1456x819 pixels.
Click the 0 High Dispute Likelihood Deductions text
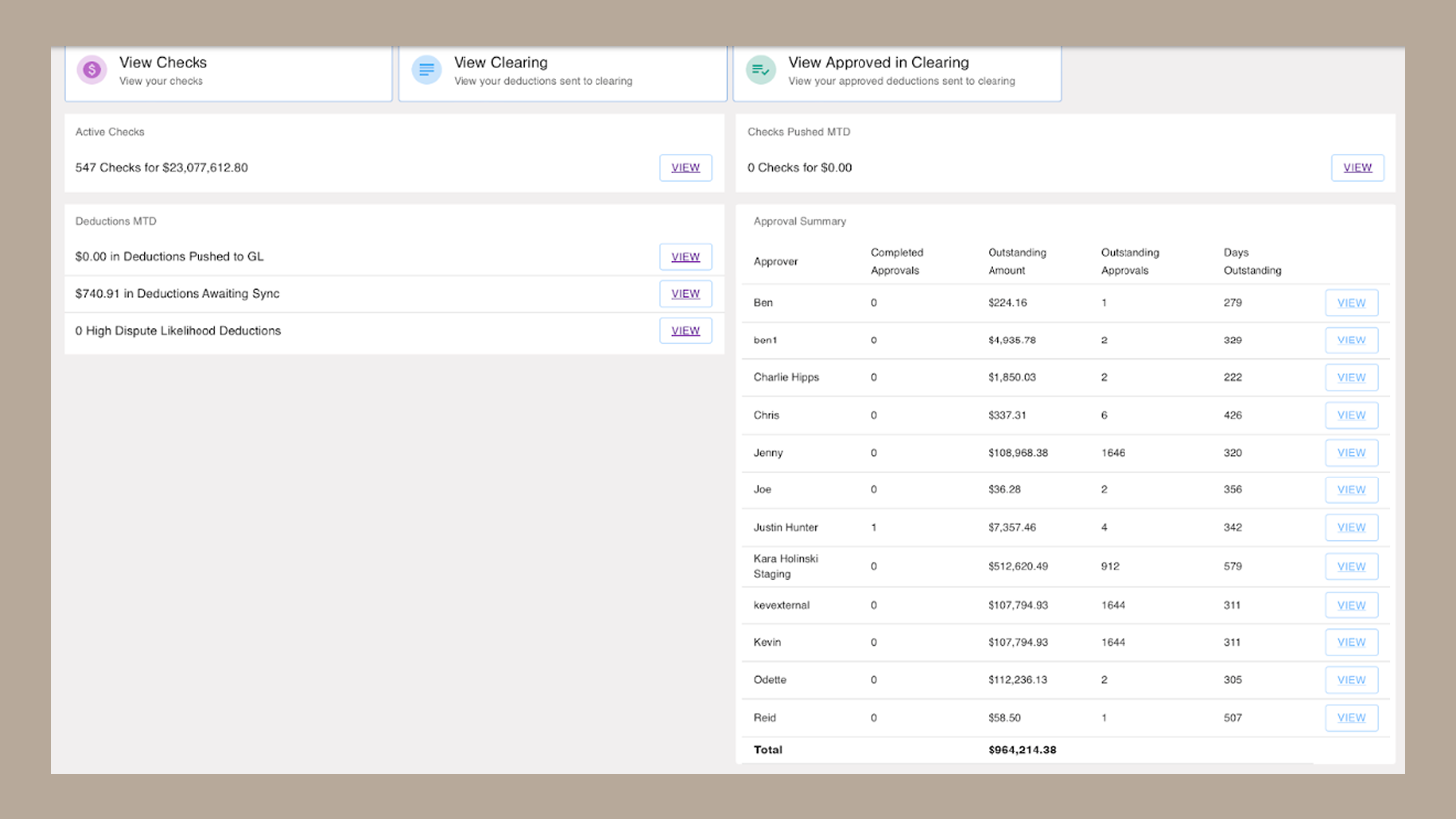(179, 331)
